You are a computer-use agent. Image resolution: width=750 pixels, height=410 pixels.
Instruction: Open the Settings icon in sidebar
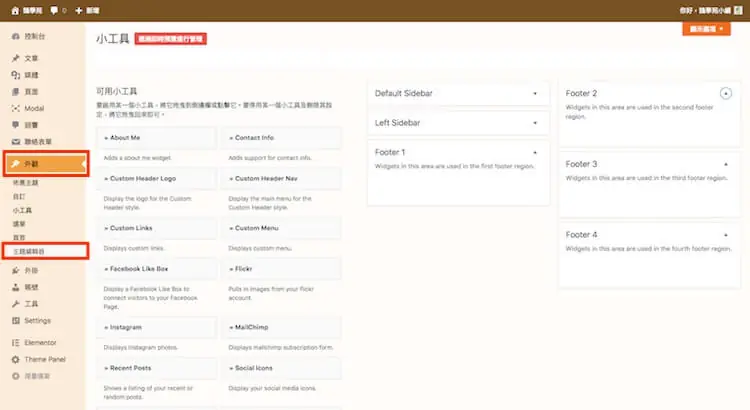(x=16, y=321)
